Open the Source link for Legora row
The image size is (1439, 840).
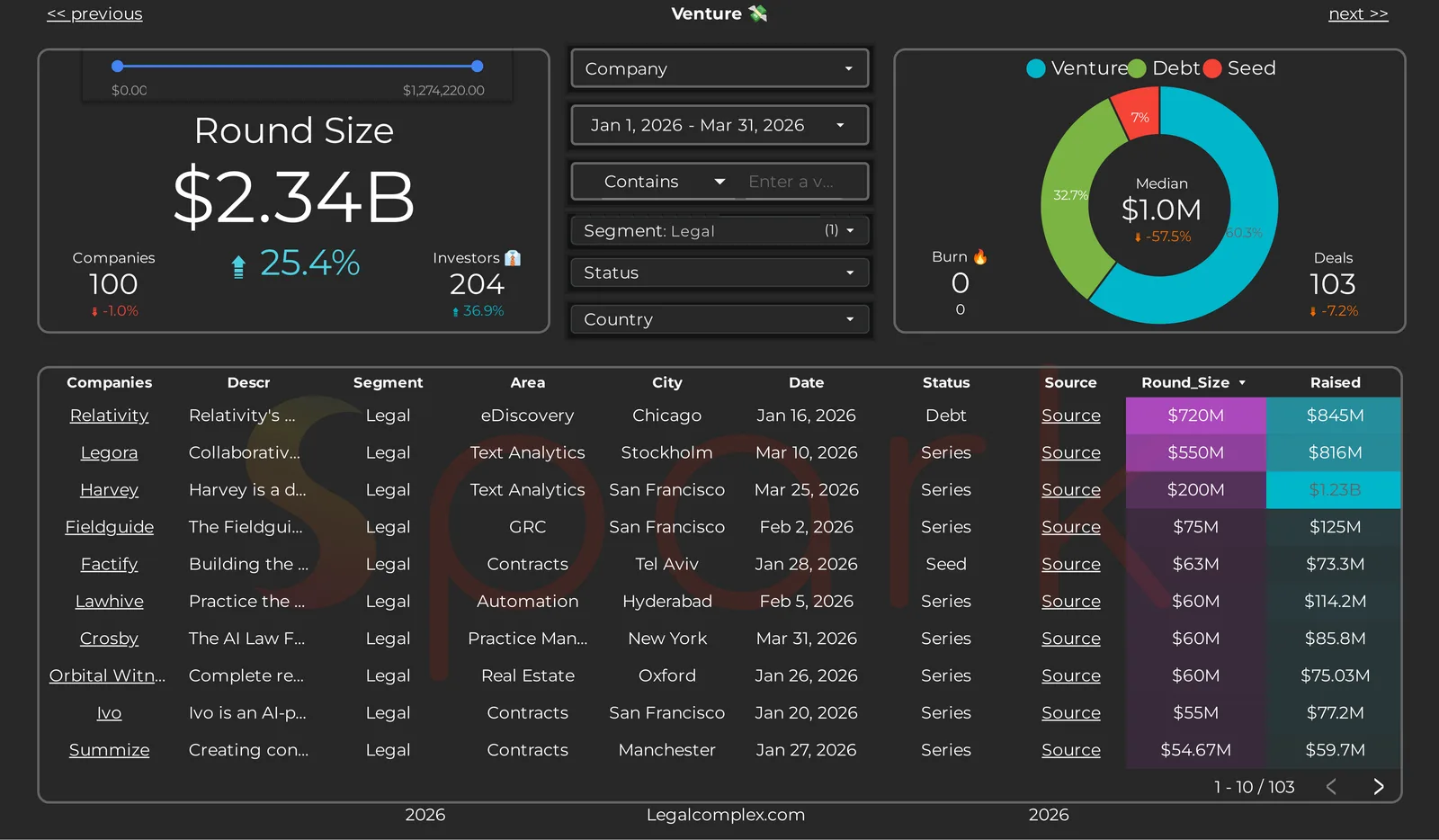[x=1070, y=452]
